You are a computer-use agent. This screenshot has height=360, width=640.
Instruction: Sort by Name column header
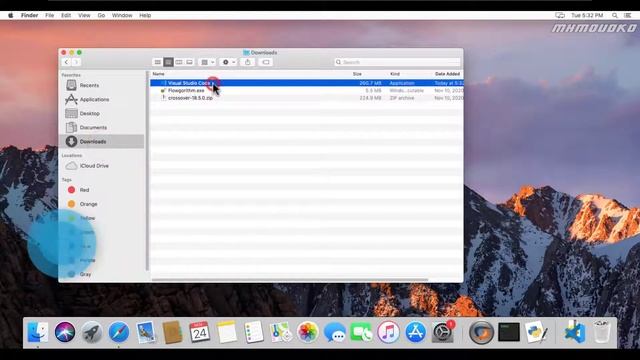pyautogui.click(x=158, y=74)
